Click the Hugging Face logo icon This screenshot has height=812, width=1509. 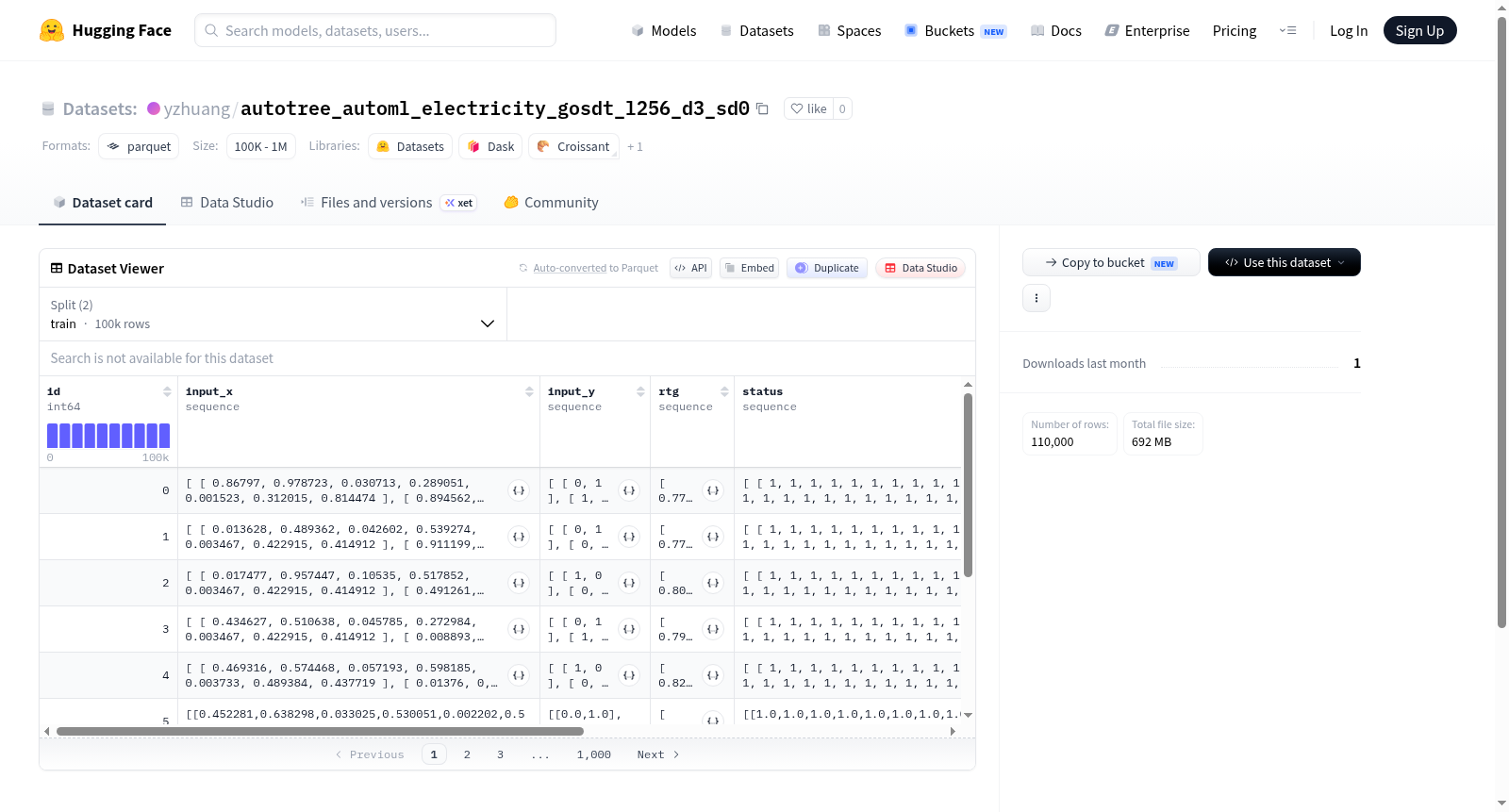click(x=52, y=30)
